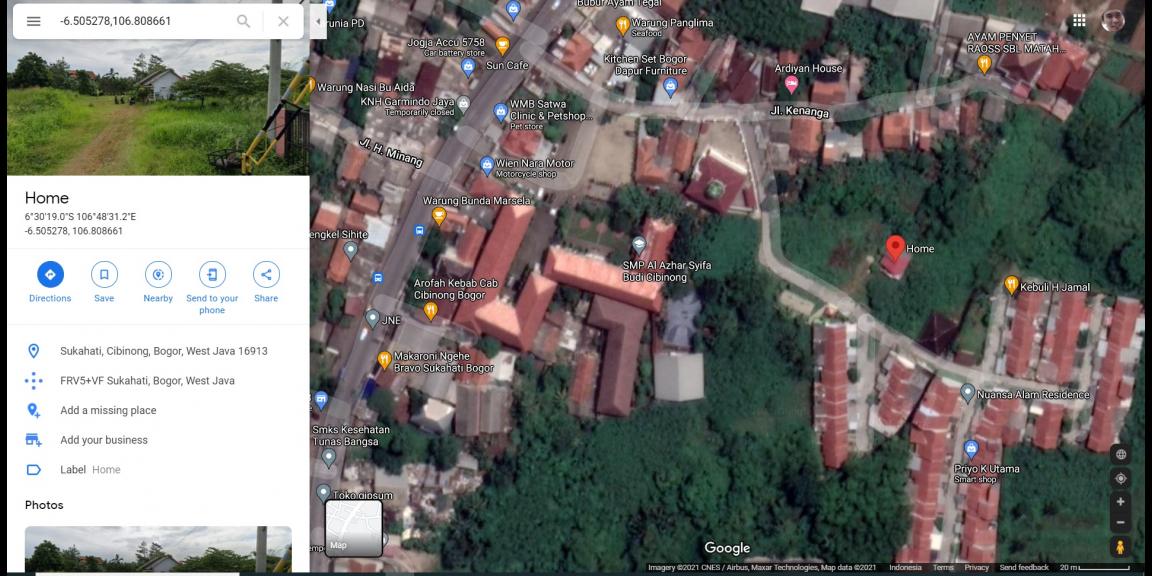Zoom out using the minus control
This screenshot has height=576, width=1152.
[1120, 520]
